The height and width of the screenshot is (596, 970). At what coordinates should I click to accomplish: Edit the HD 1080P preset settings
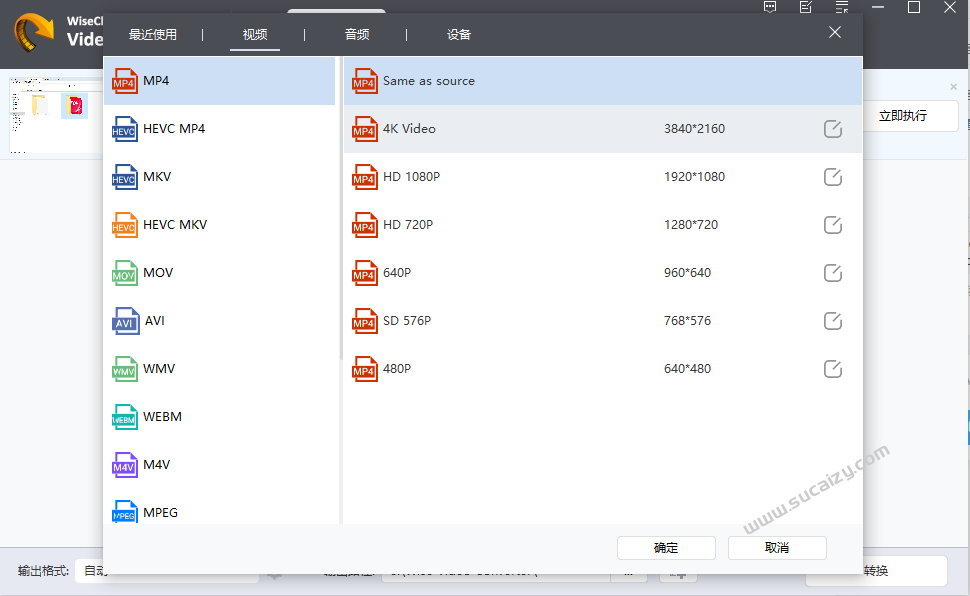(x=832, y=177)
